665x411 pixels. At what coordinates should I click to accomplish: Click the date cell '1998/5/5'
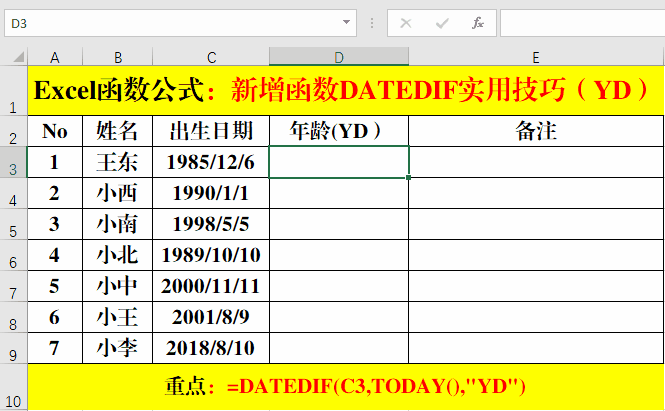click(x=211, y=224)
